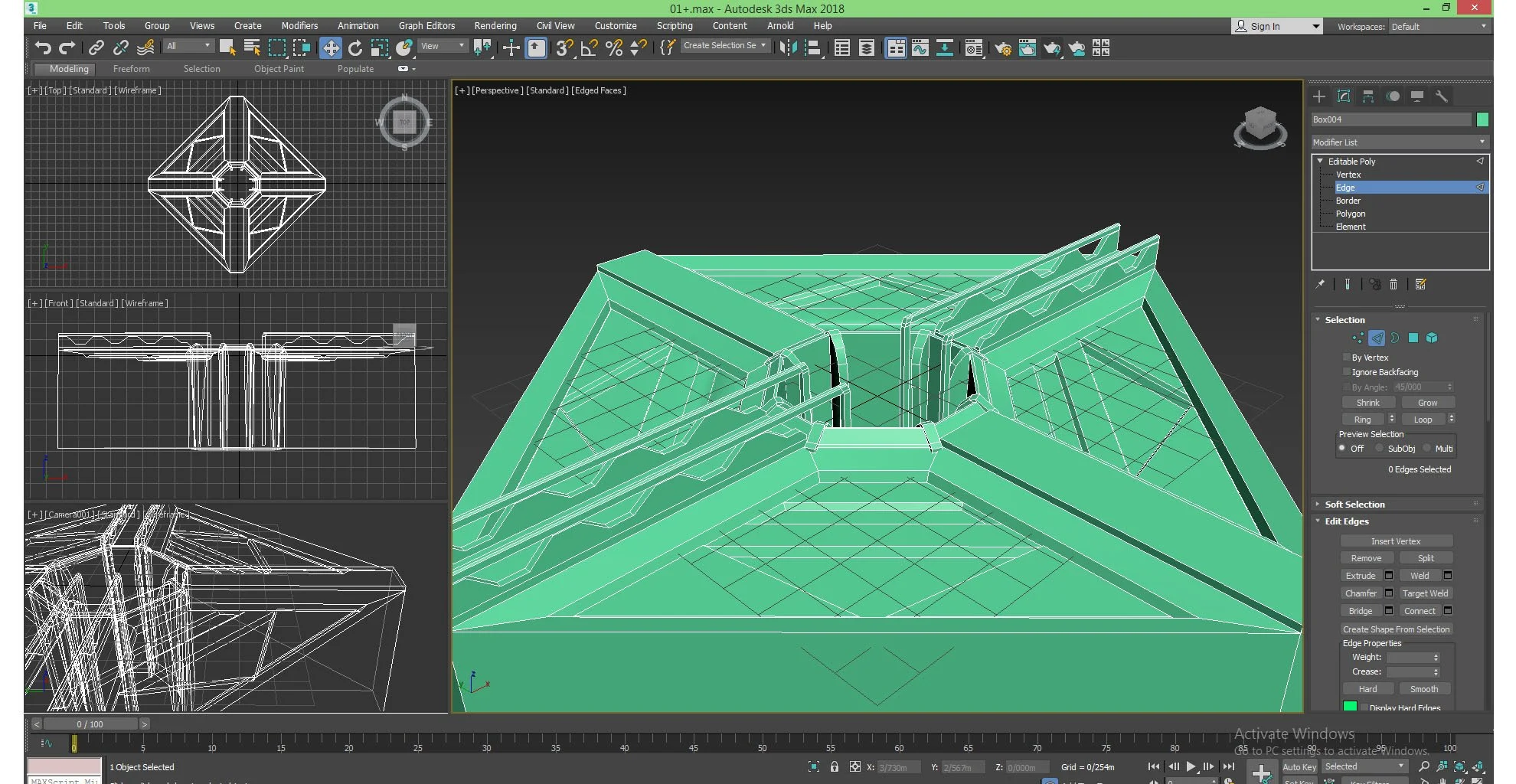This screenshot has height=784, width=1516.
Task: Open the Utilities wrench panel
Action: pyautogui.click(x=1441, y=96)
